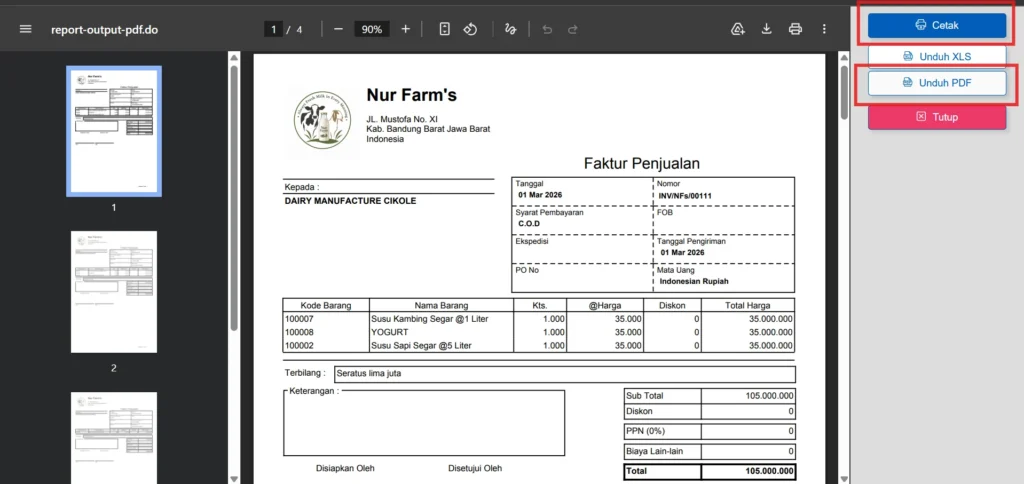Click the Faktur Penjualan title
The image size is (1024, 484).
(x=642, y=163)
